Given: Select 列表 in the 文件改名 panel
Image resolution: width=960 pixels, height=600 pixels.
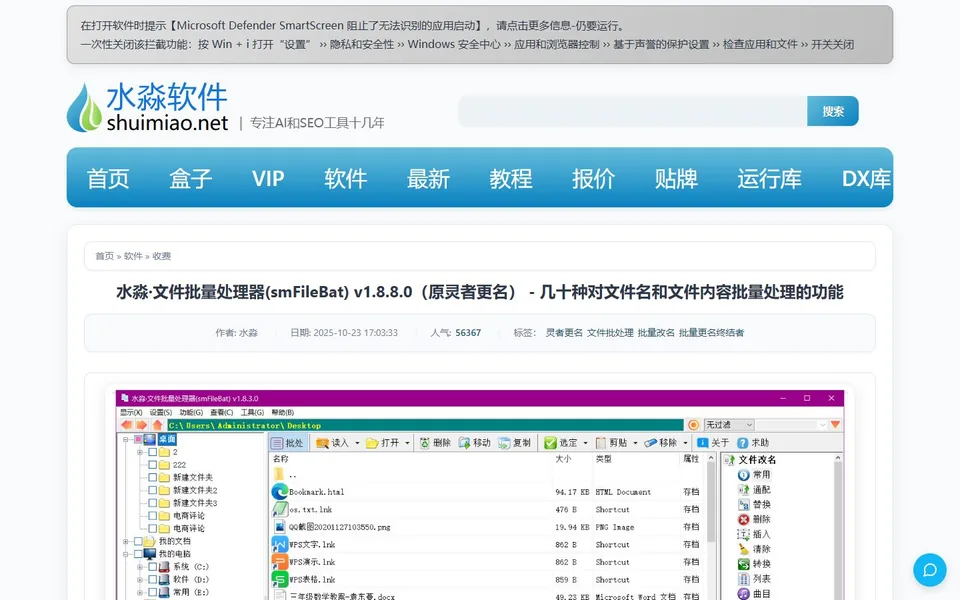Looking at the screenshot, I should (754, 579).
